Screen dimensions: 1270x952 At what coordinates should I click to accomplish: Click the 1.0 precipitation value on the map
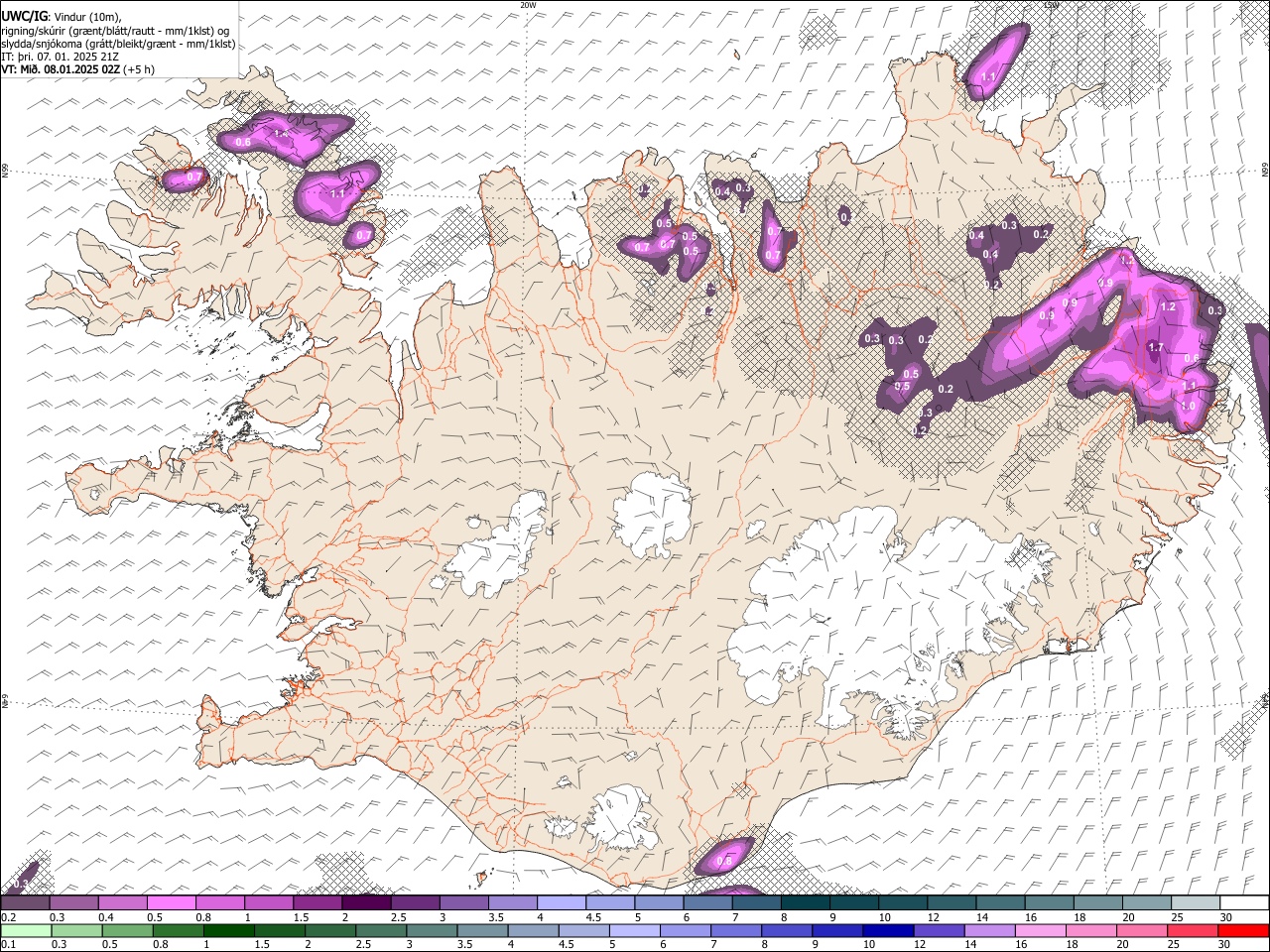coord(1188,407)
